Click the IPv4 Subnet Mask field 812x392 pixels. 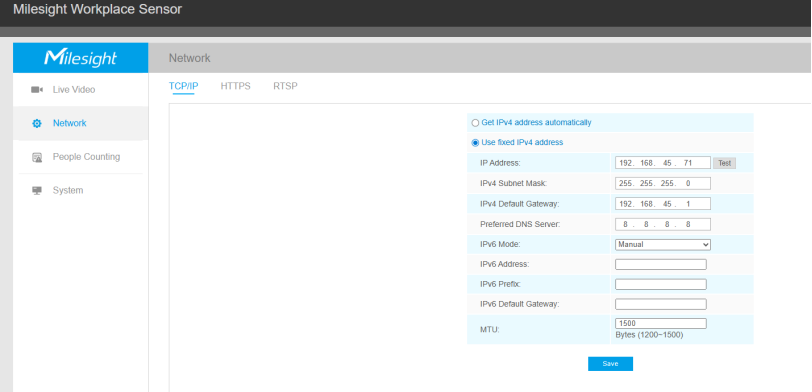(663, 183)
